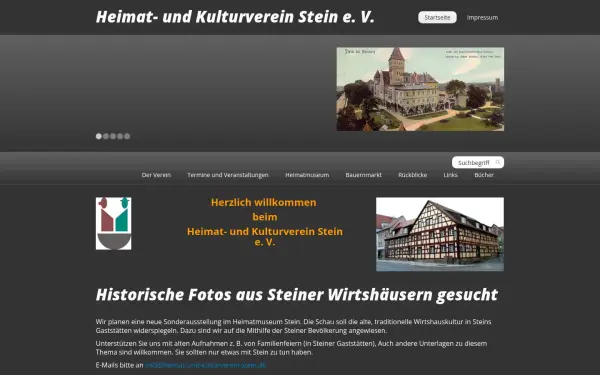Open the half-timbered house photo
Viewport: 600px width, 375px height.
[440, 234]
